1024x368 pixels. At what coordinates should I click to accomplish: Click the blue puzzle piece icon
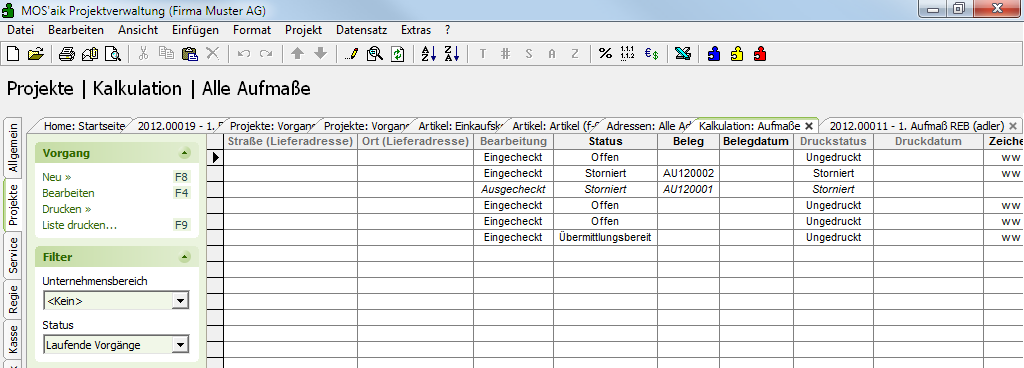pyautogui.click(x=714, y=54)
